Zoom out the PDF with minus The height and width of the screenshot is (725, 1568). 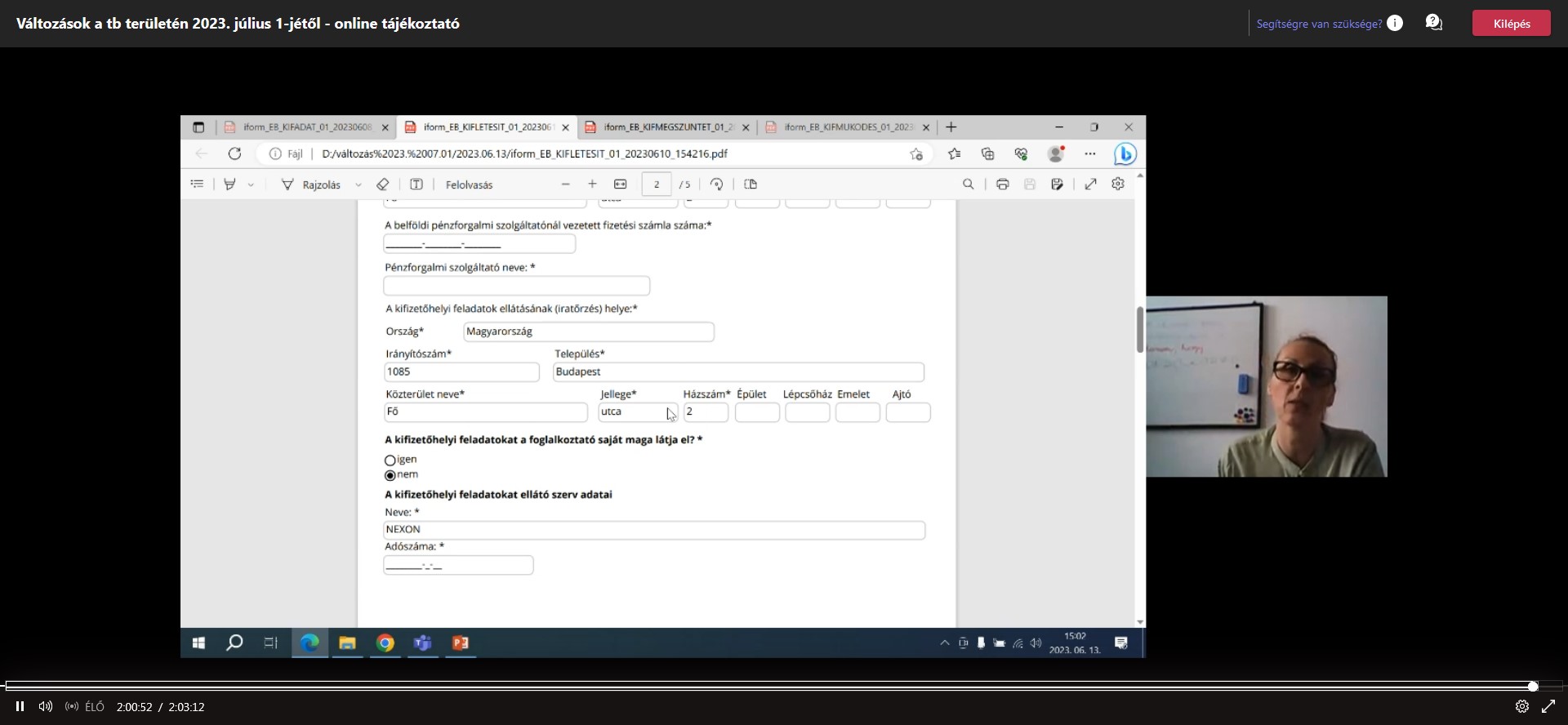(565, 185)
